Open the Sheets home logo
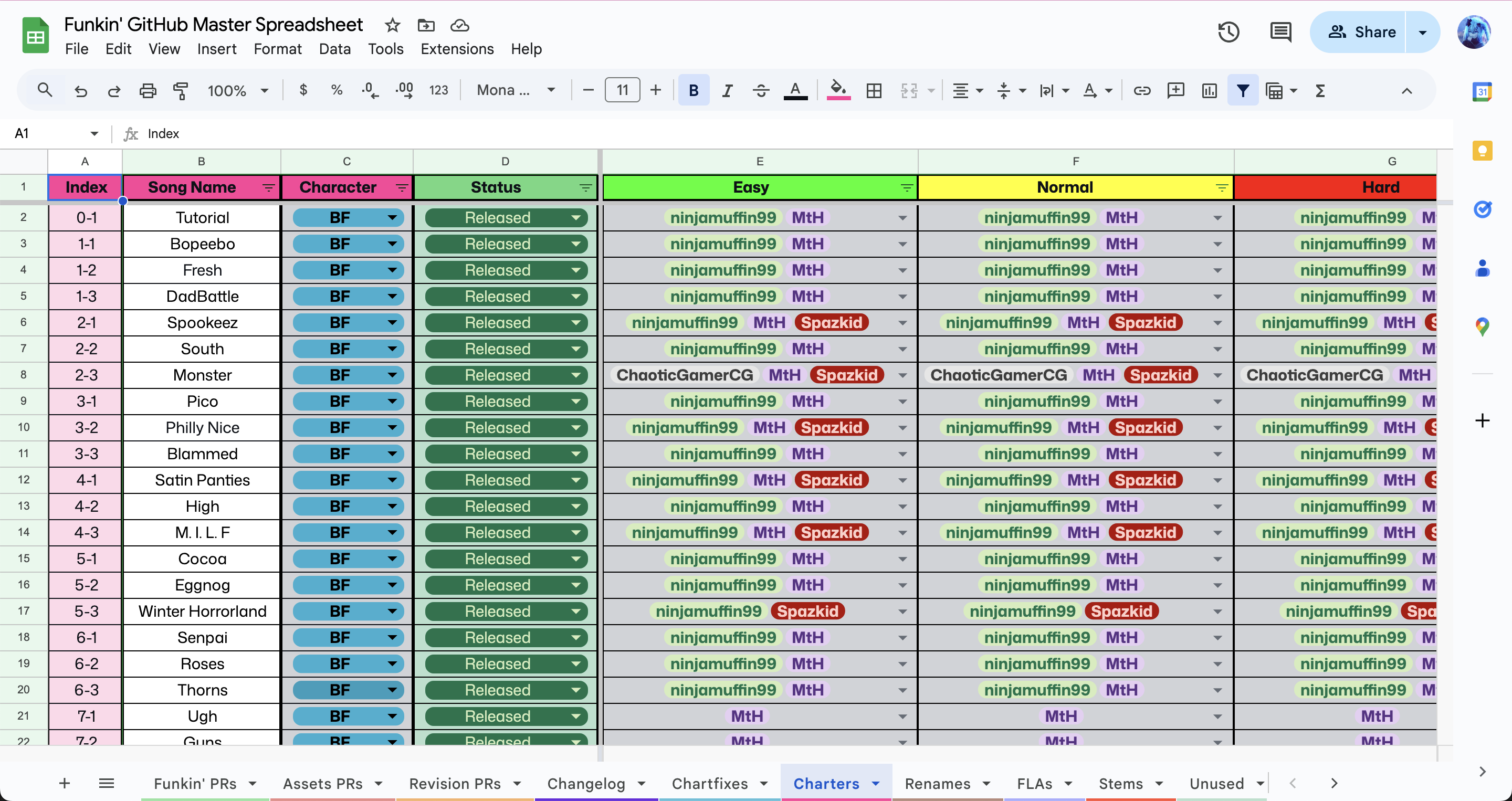Image resolution: width=1512 pixels, height=801 pixels. [x=35, y=35]
